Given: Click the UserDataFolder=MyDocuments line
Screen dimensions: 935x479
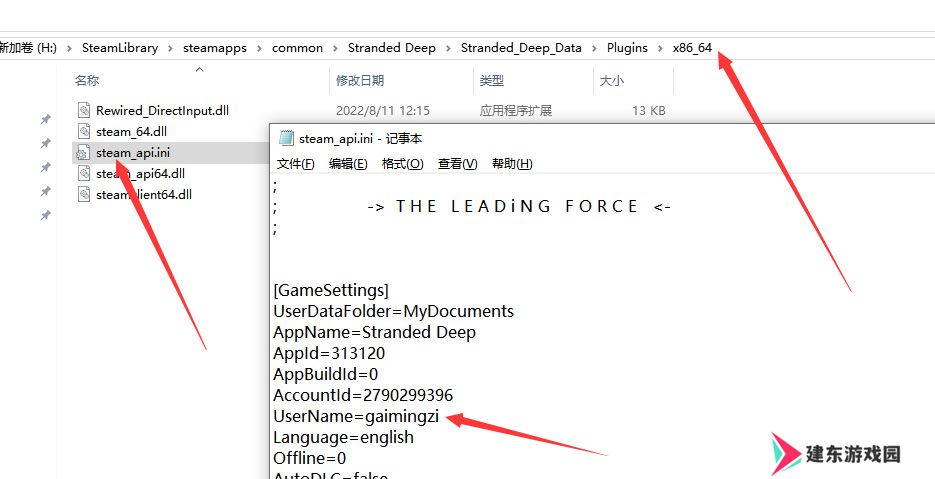Looking at the screenshot, I should coord(394,311).
